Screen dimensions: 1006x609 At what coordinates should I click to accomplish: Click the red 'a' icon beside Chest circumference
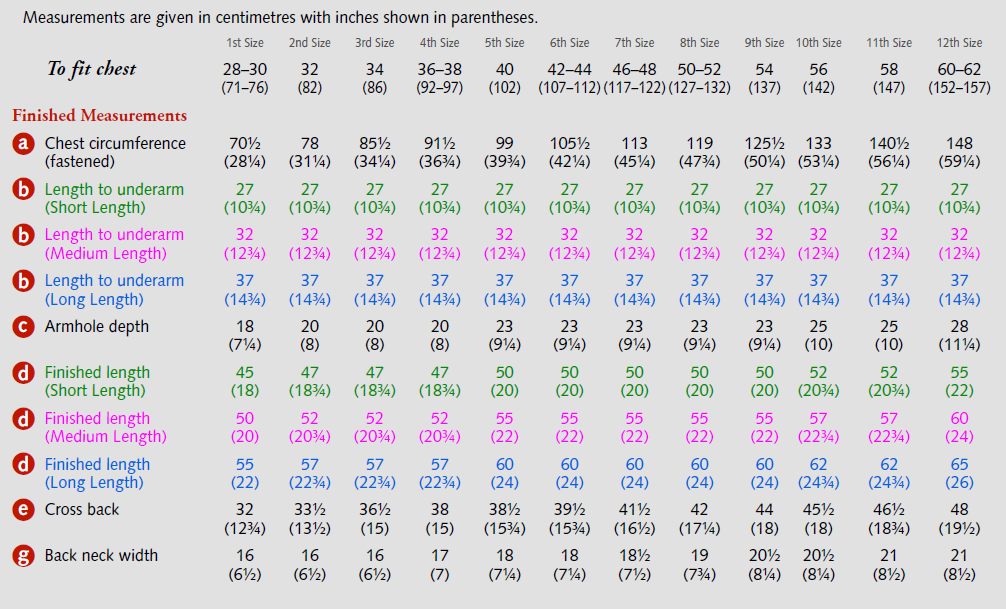[23, 144]
